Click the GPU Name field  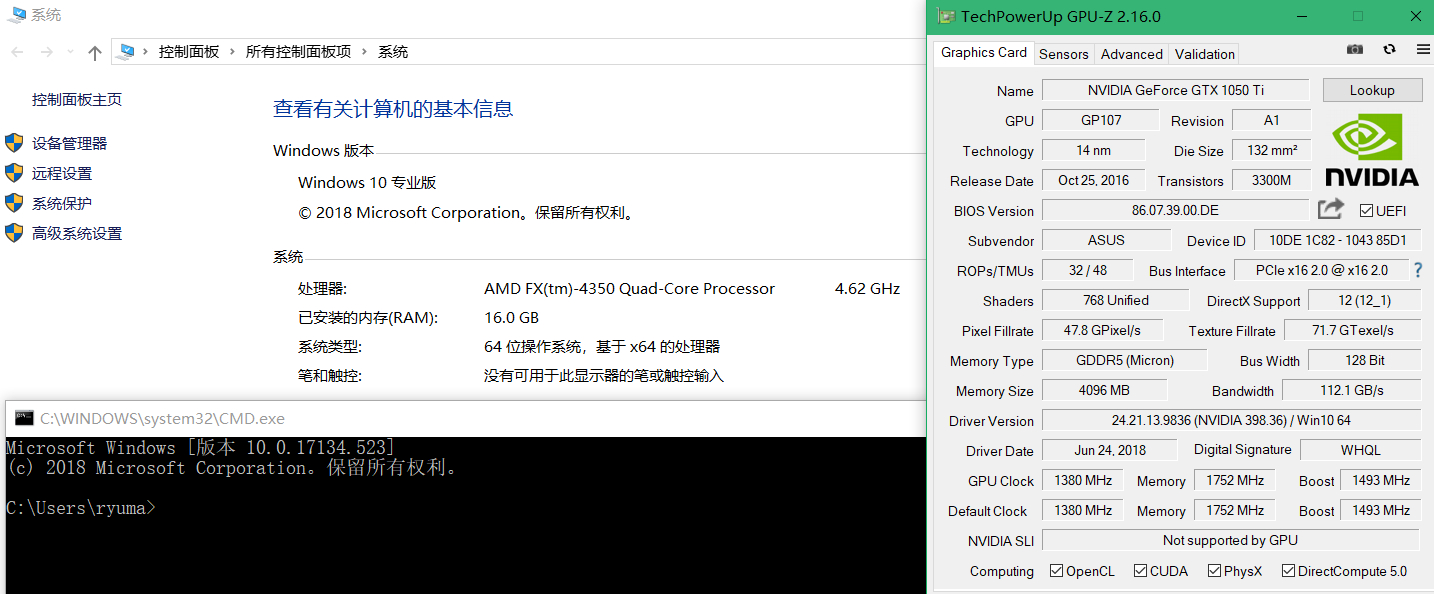(x=1175, y=90)
